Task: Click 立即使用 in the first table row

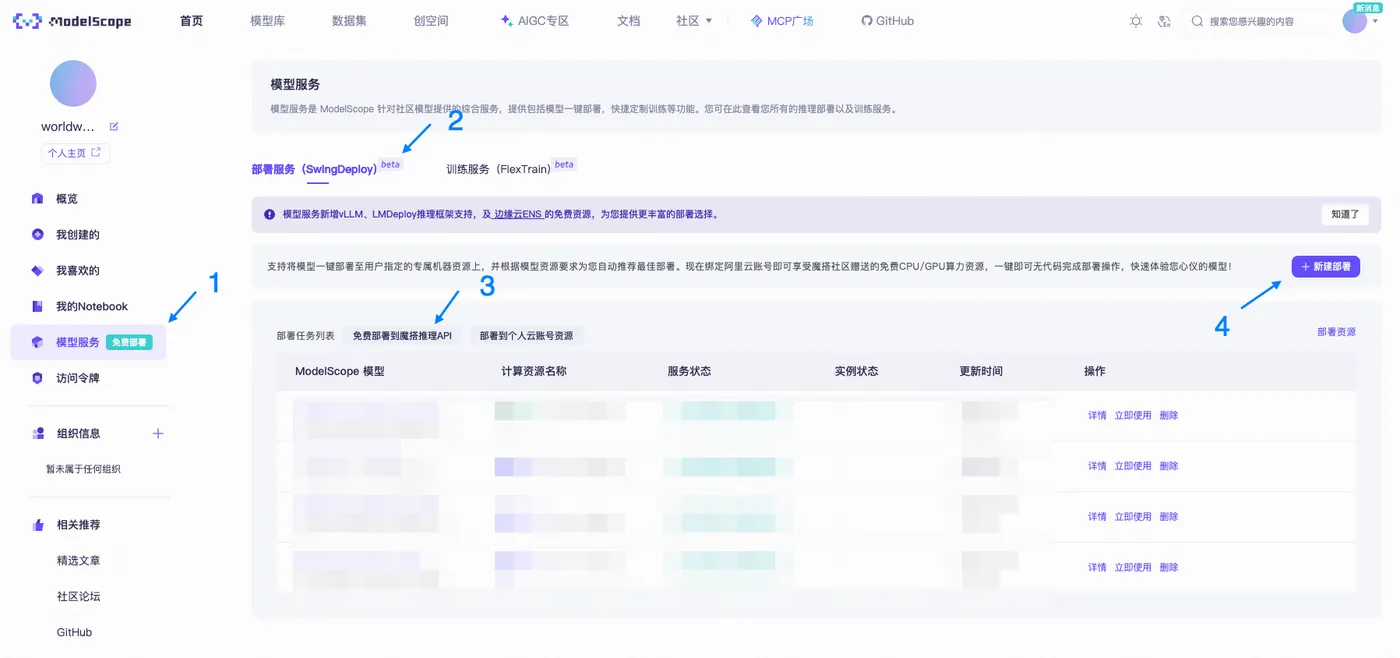Action: point(1133,415)
